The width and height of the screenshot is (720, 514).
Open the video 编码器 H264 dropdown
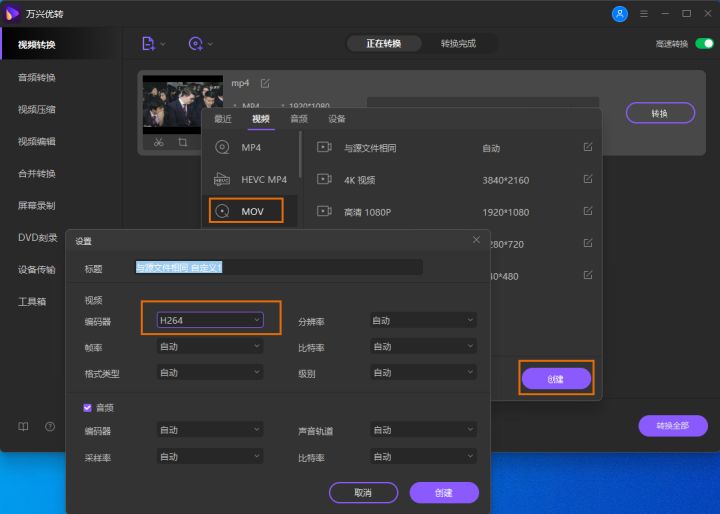210,320
